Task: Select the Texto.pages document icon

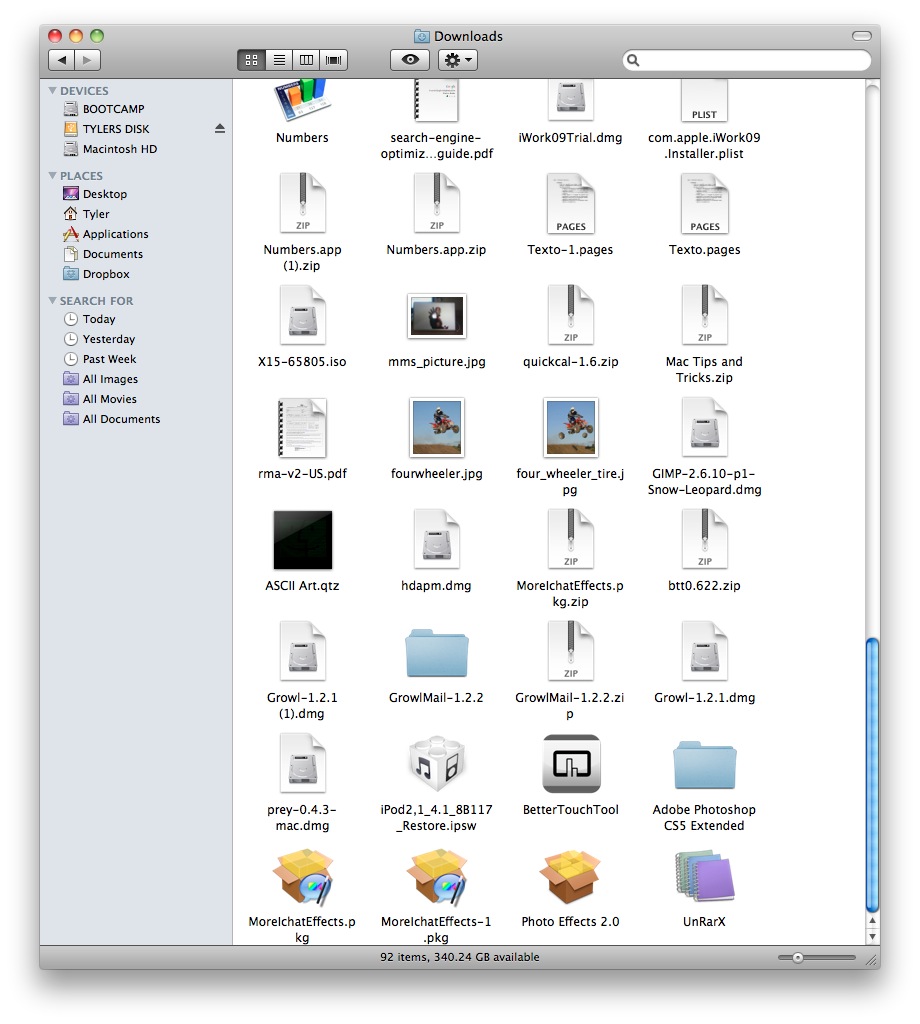Action: 705,203
